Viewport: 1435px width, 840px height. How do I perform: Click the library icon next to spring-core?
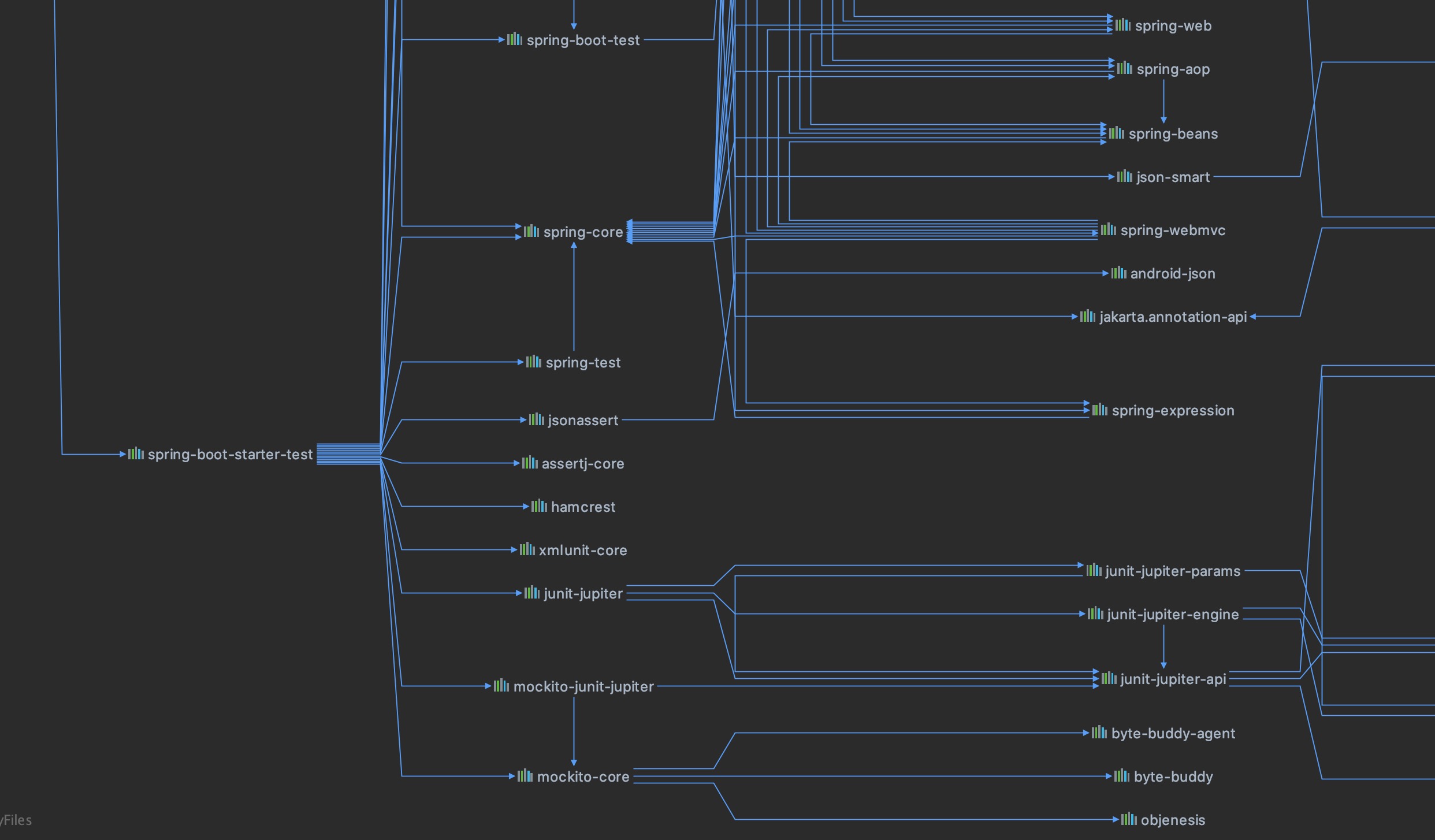pyautogui.click(x=531, y=231)
